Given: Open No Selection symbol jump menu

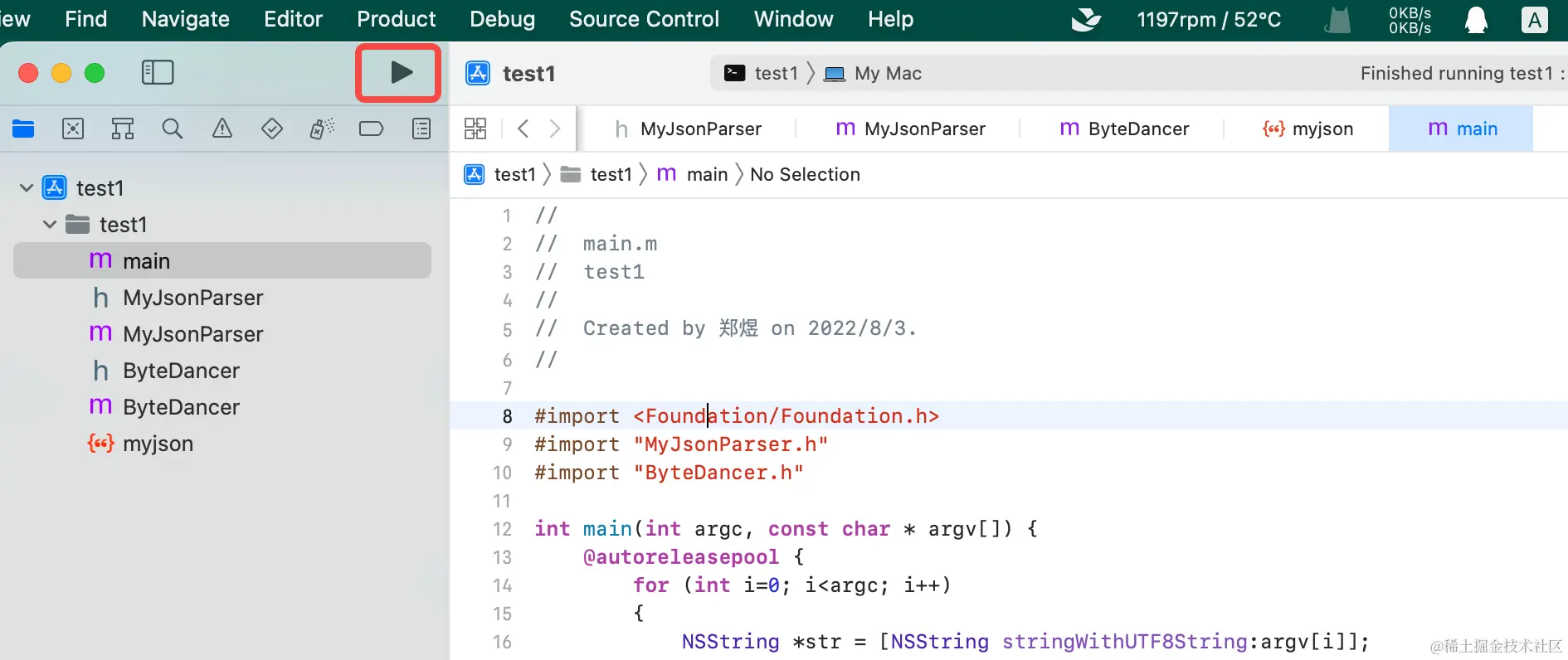Looking at the screenshot, I should click(x=805, y=174).
